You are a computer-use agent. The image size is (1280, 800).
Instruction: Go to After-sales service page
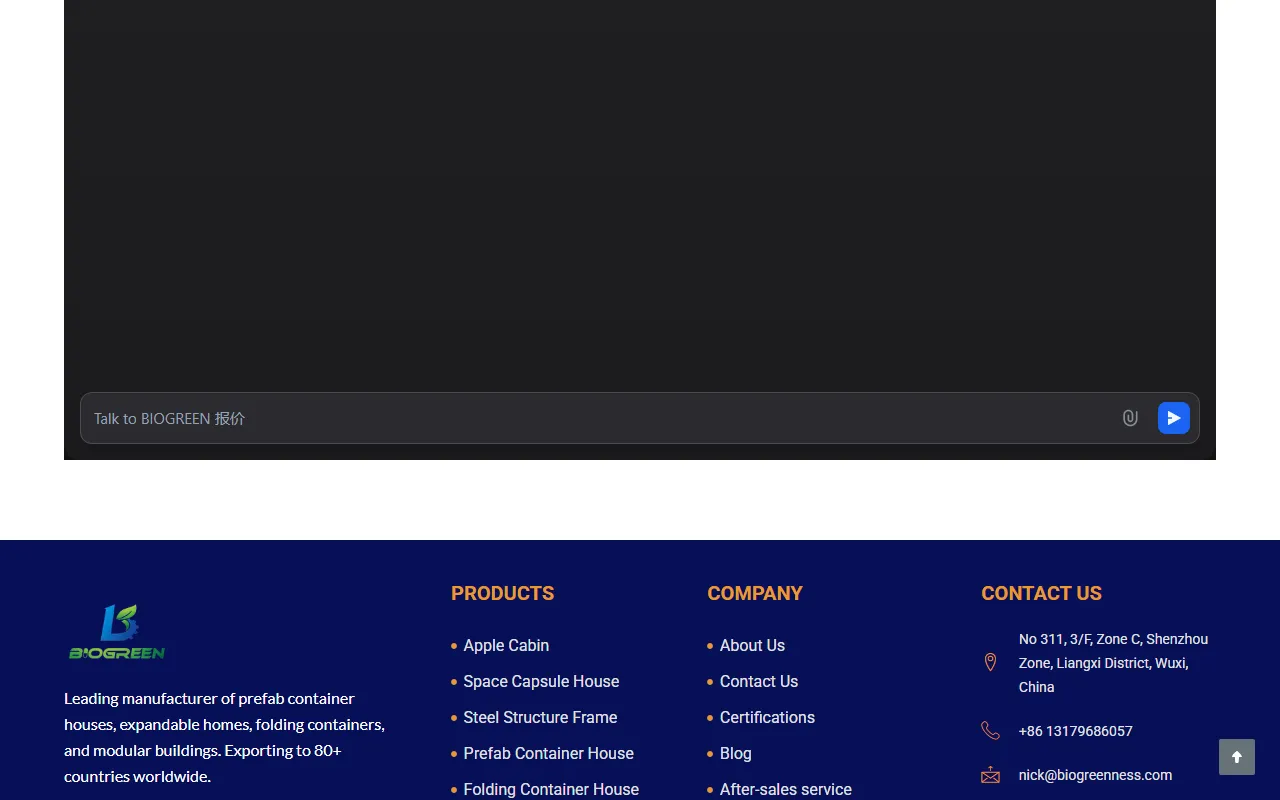785,789
